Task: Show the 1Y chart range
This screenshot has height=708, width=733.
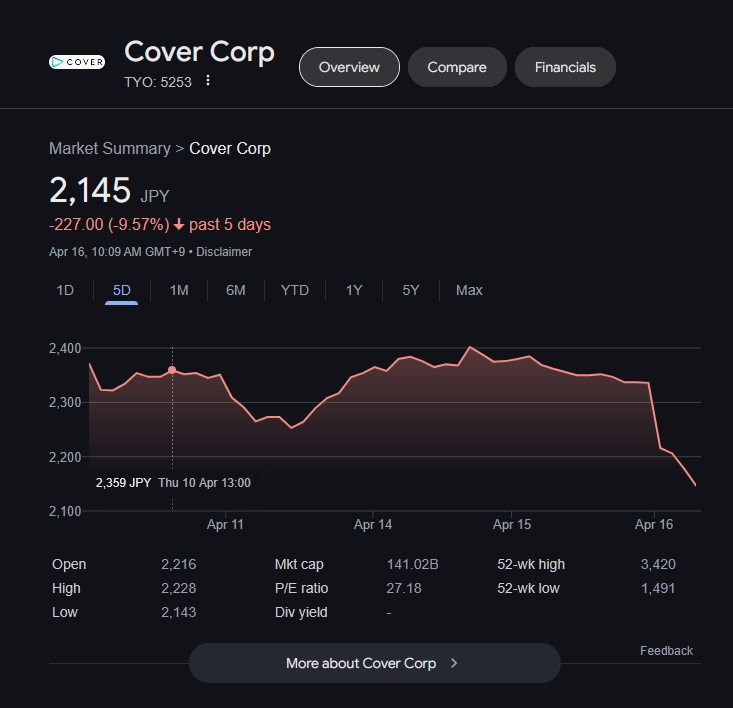Action: click(x=354, y=290)
